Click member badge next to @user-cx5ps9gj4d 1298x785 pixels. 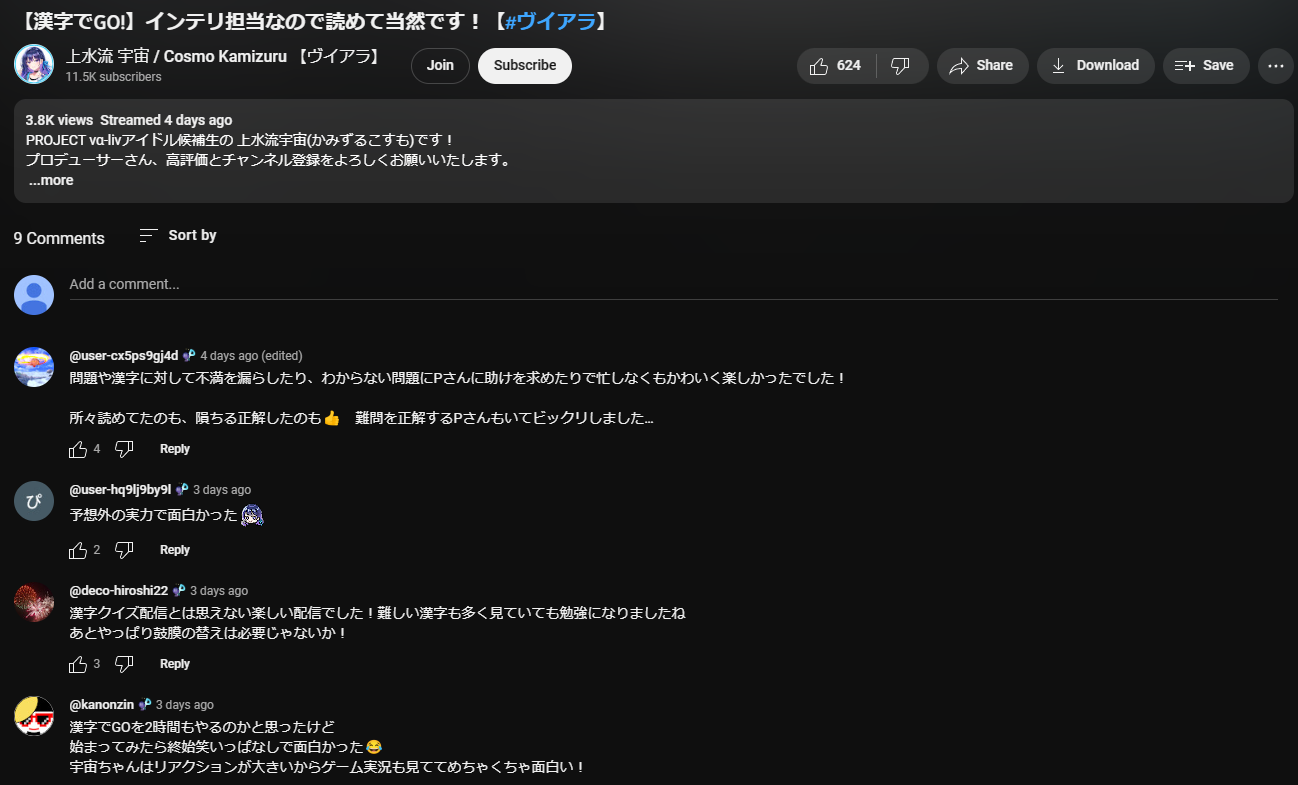[189, 356]
